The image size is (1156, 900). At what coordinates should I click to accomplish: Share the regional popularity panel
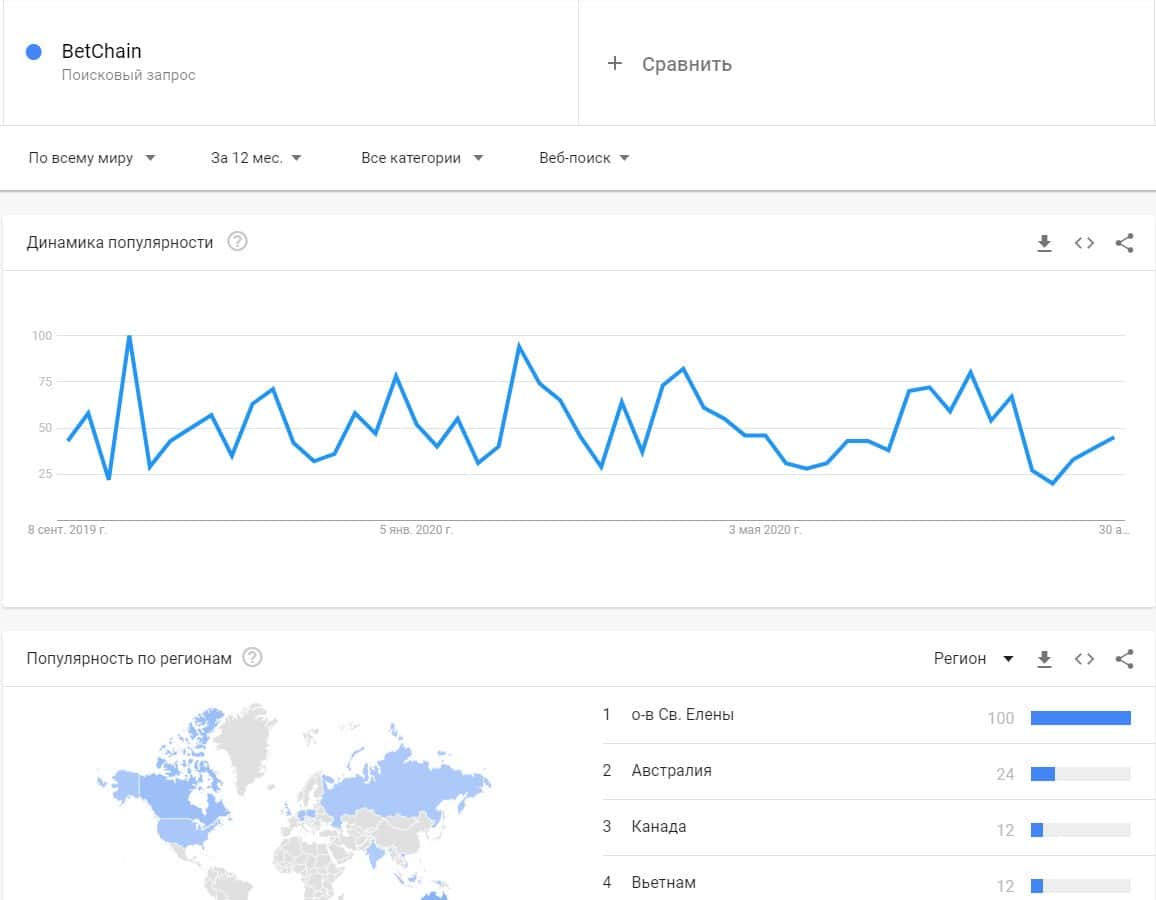pos(1124,659)
